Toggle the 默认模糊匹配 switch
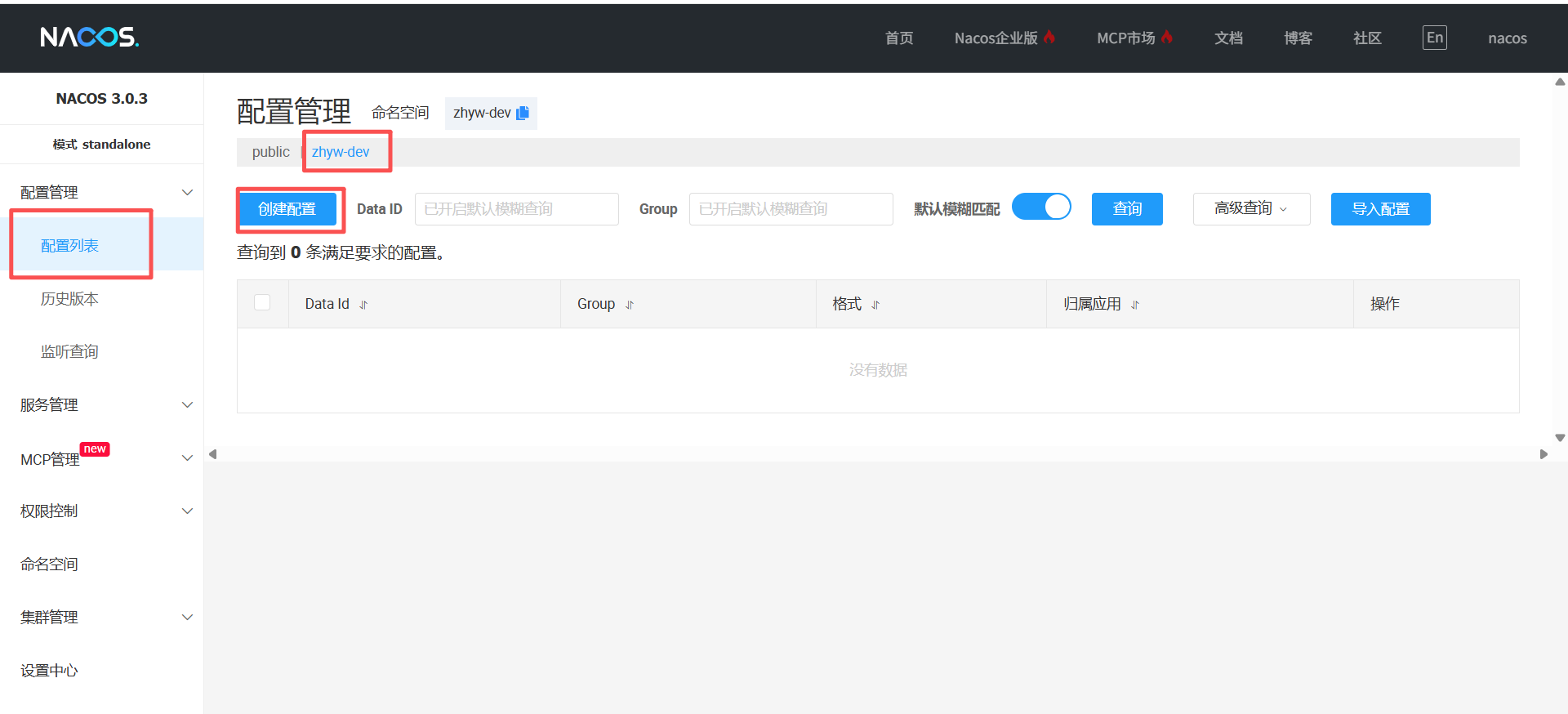This screenshot has height=714, width=1568. pos(1041,207)
